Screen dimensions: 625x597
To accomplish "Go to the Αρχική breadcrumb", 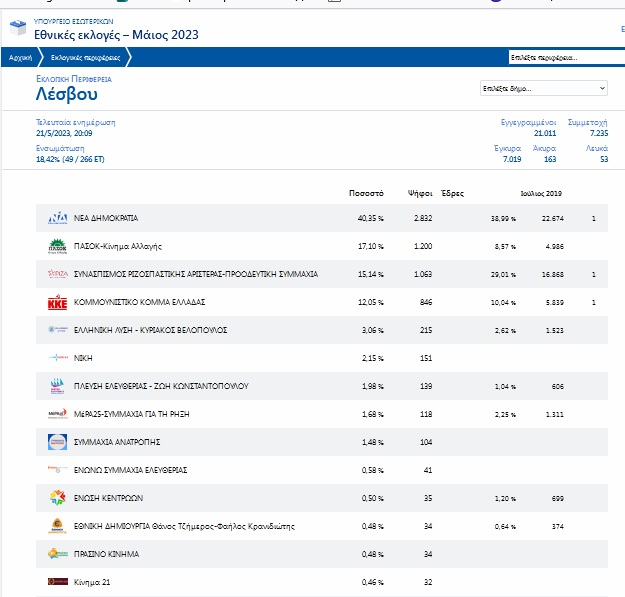I will 20,57.
